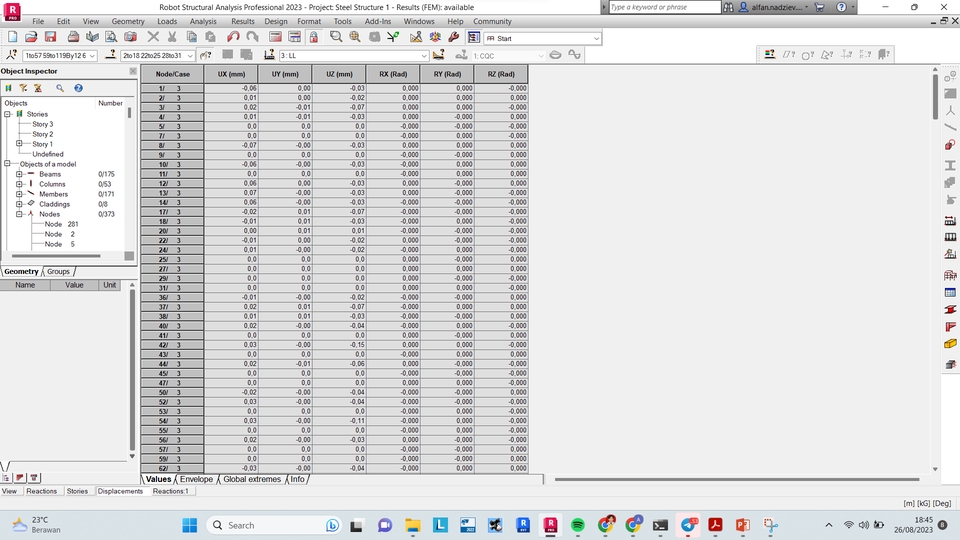The width and height of the screenshot is (960, 540).
Task: Open the Reactions bottom view tab
Action: 42,491
